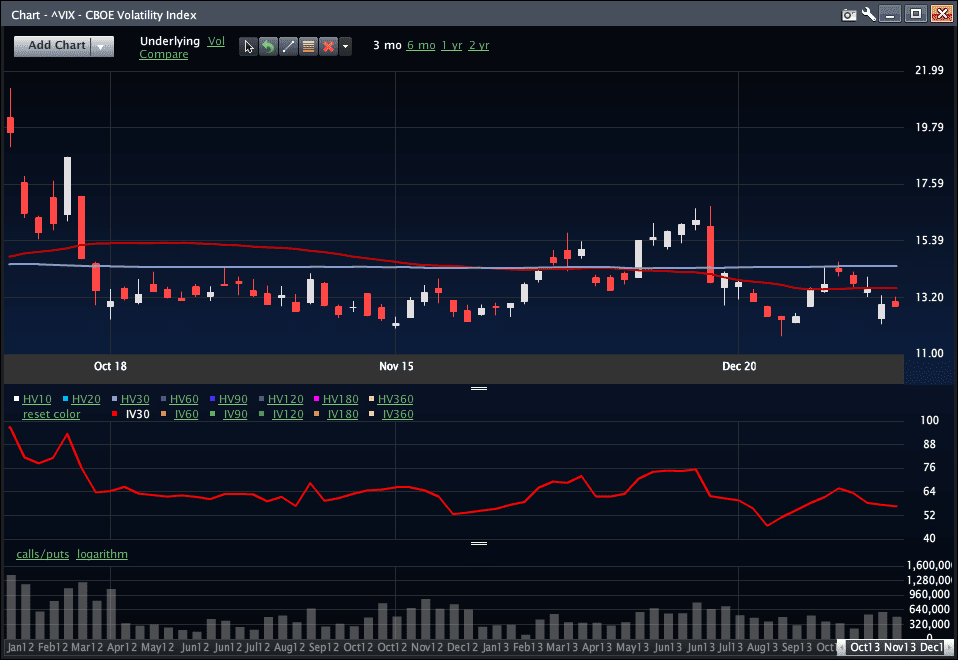This screenshot has height=660, width=958.
Task: Open the Add Chart dropdown arrow
Action: (x=103, y=46)
